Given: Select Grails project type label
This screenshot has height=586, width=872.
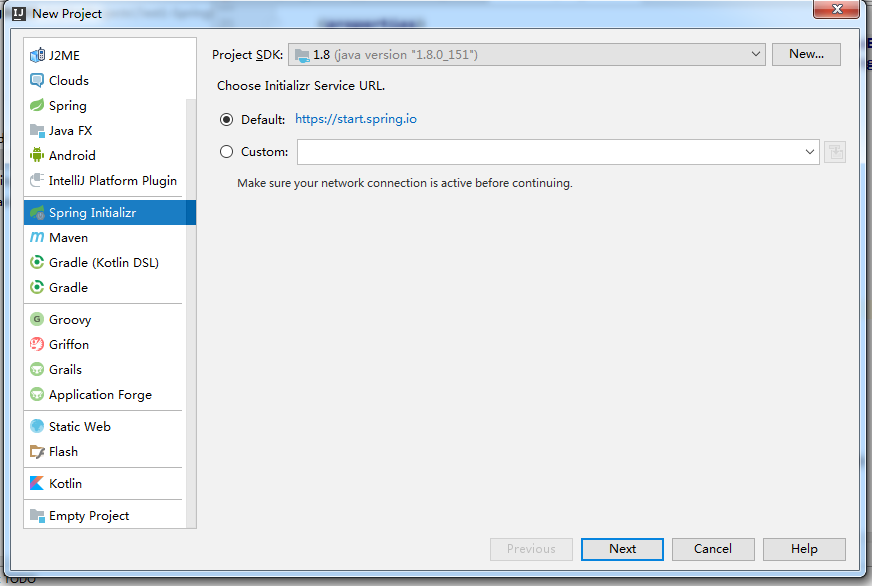Looking at the screenshot, I should coord(65,370).
